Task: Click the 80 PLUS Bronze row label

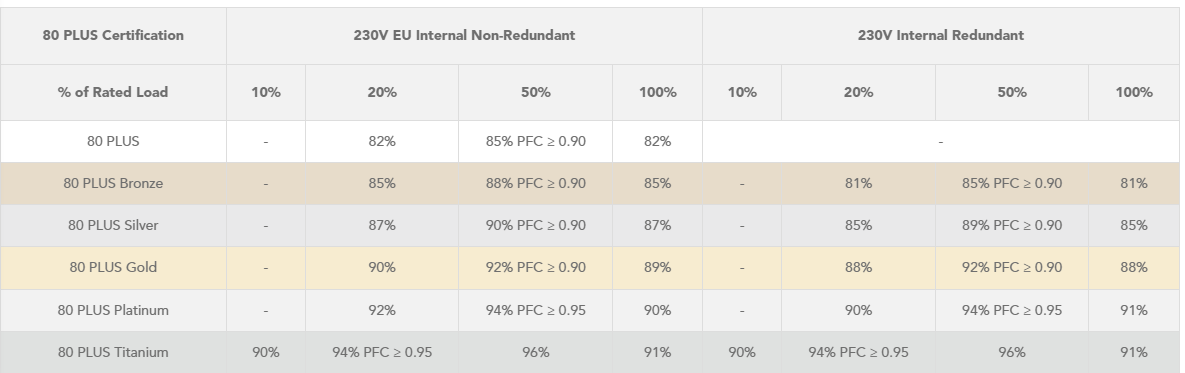Action: (x=113, y=183)
